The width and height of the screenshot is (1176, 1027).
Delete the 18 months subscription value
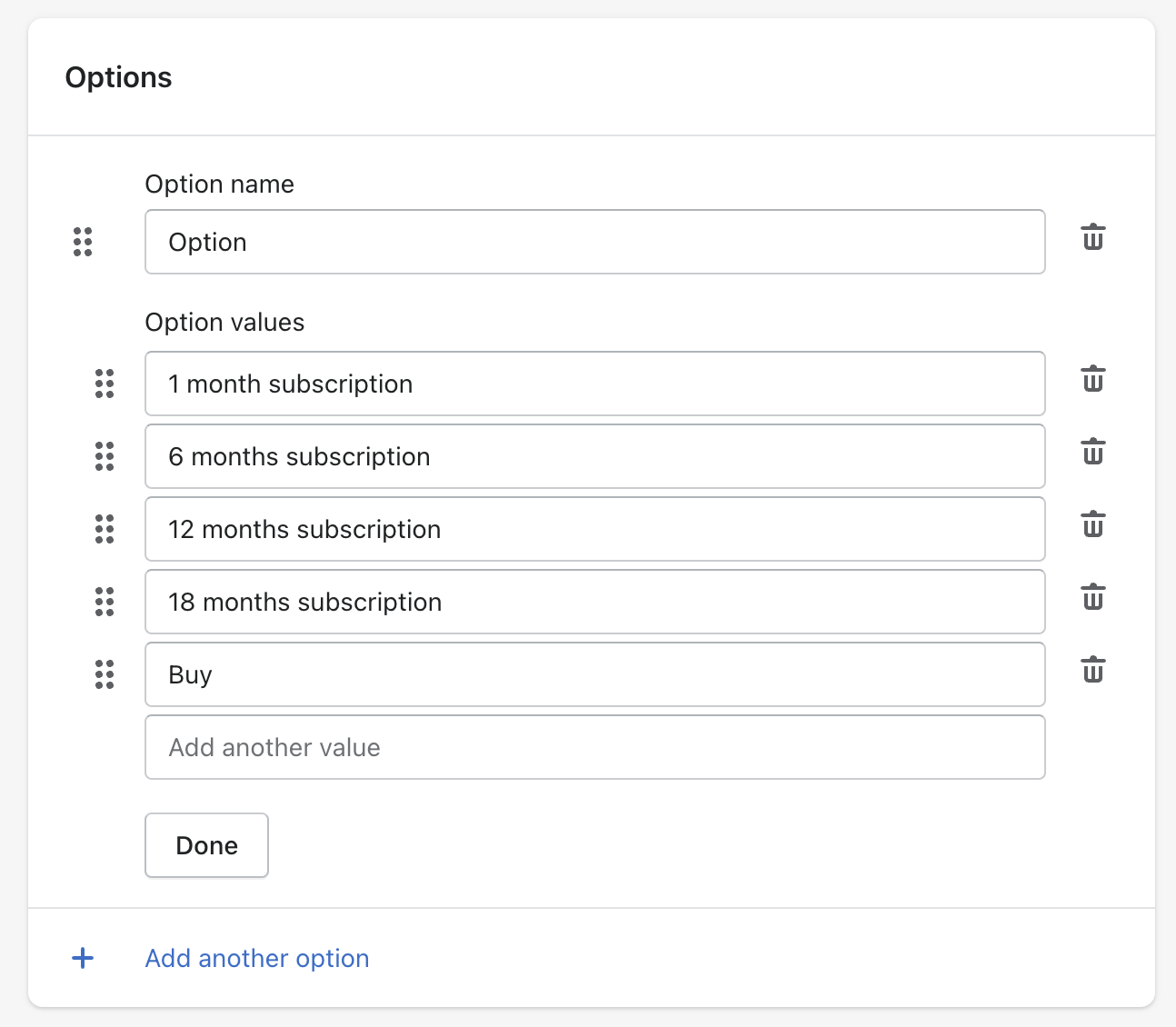[1092, 597]
